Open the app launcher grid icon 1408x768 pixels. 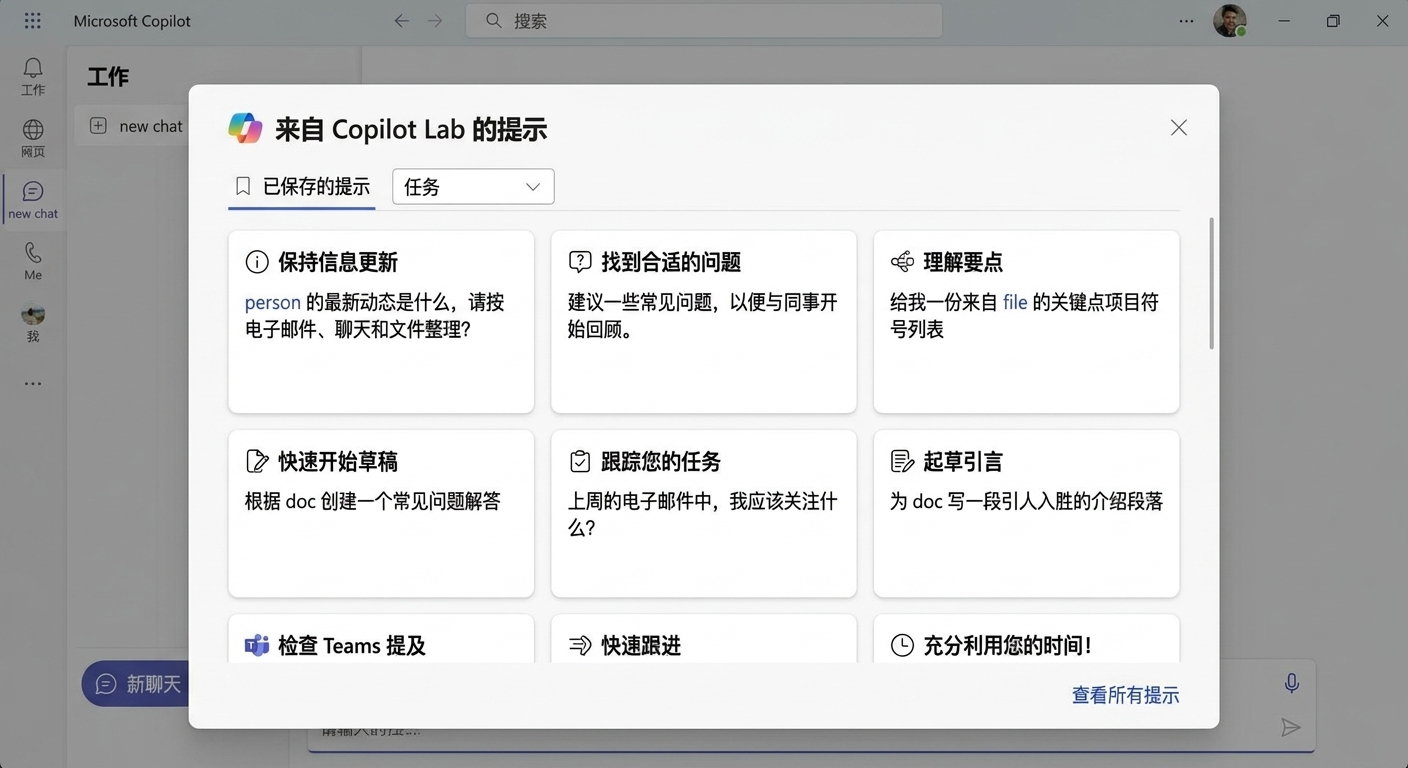pyautogui.click(x=33, y=20)
